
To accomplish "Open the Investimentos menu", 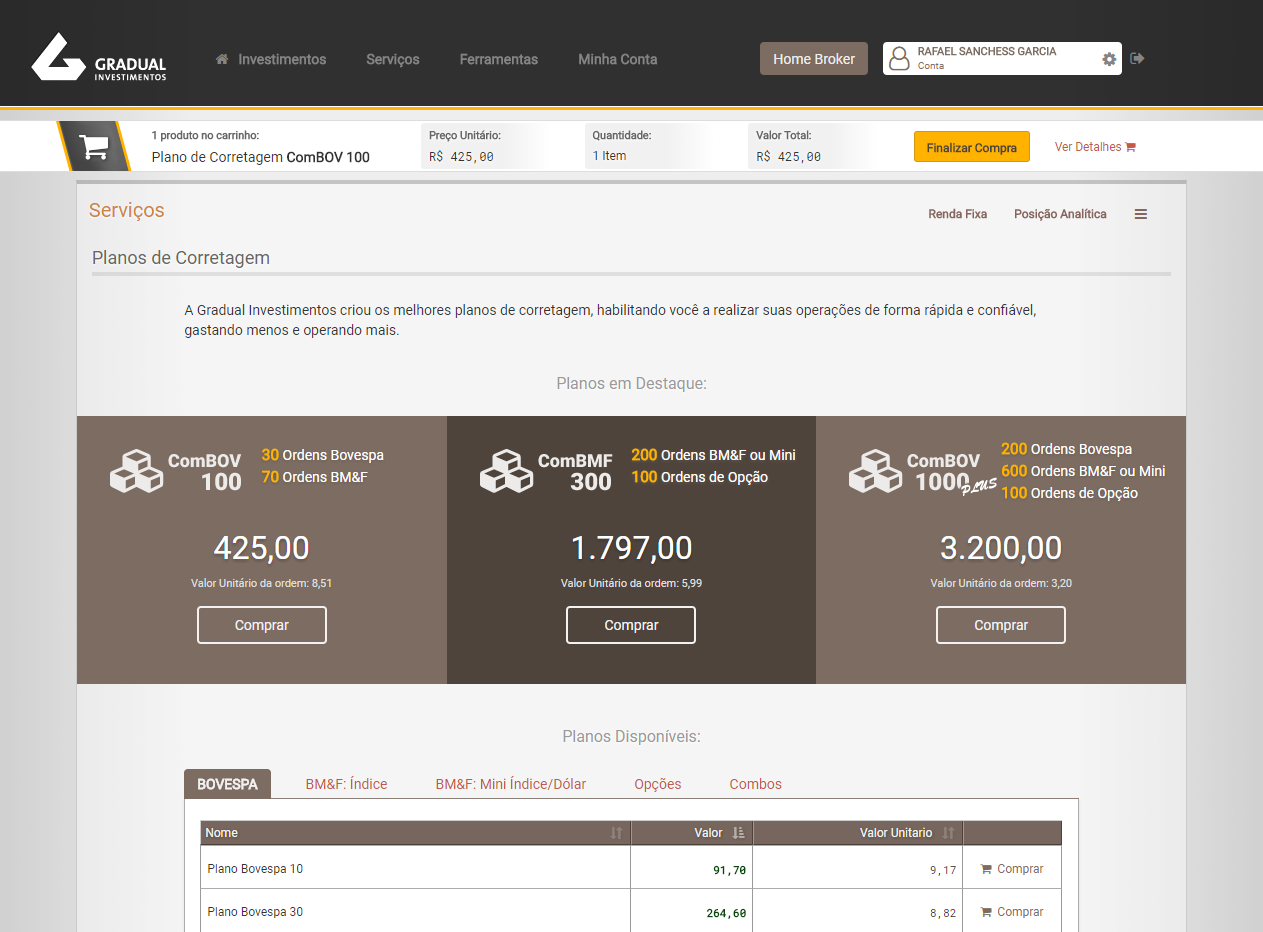I will 271,59.
